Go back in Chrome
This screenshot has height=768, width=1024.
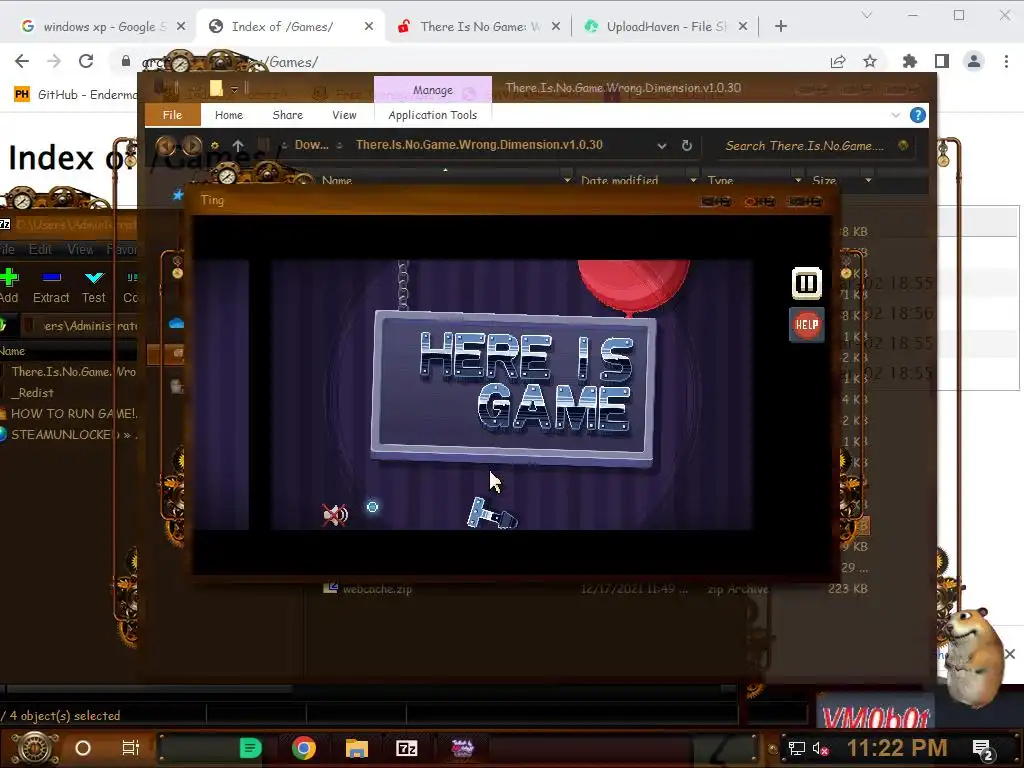click(22, 61)
